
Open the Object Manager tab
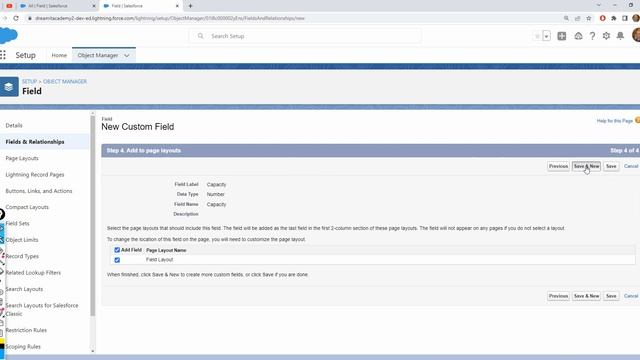98,55
